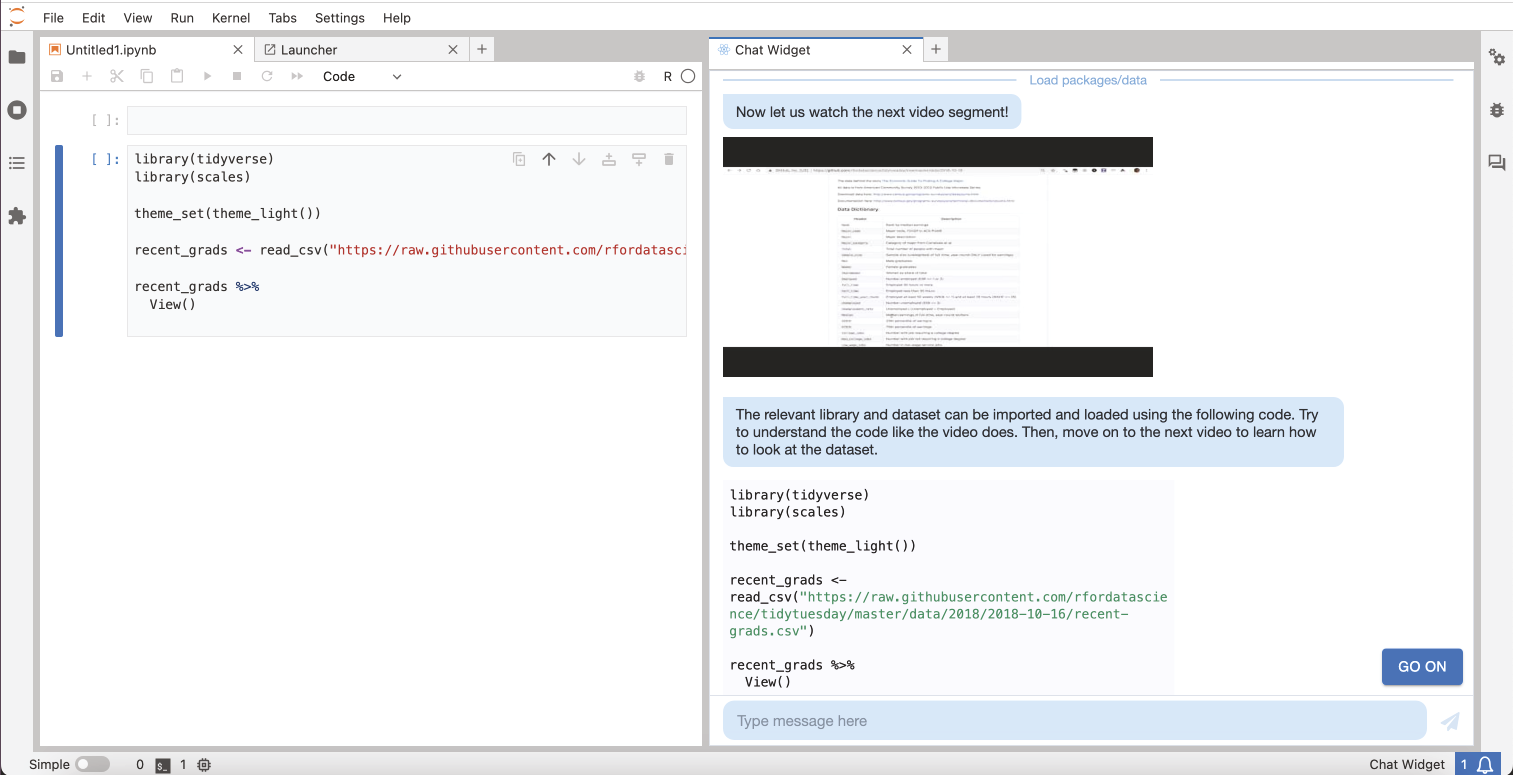Open the kernel count icon in status bar
The height and width of the screenshot is (775, 1513).
click(x=205, y=765)
